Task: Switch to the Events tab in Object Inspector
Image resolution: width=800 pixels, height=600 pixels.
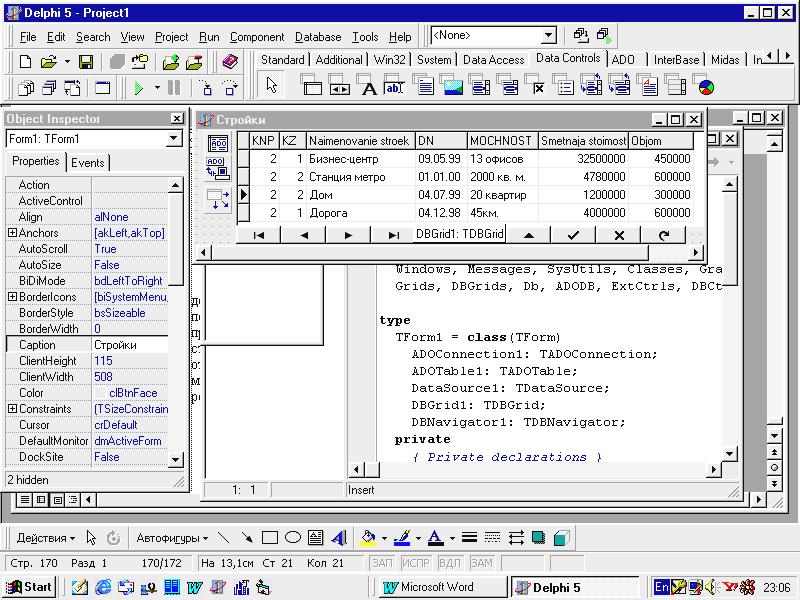Action: (x=87, y=163)
